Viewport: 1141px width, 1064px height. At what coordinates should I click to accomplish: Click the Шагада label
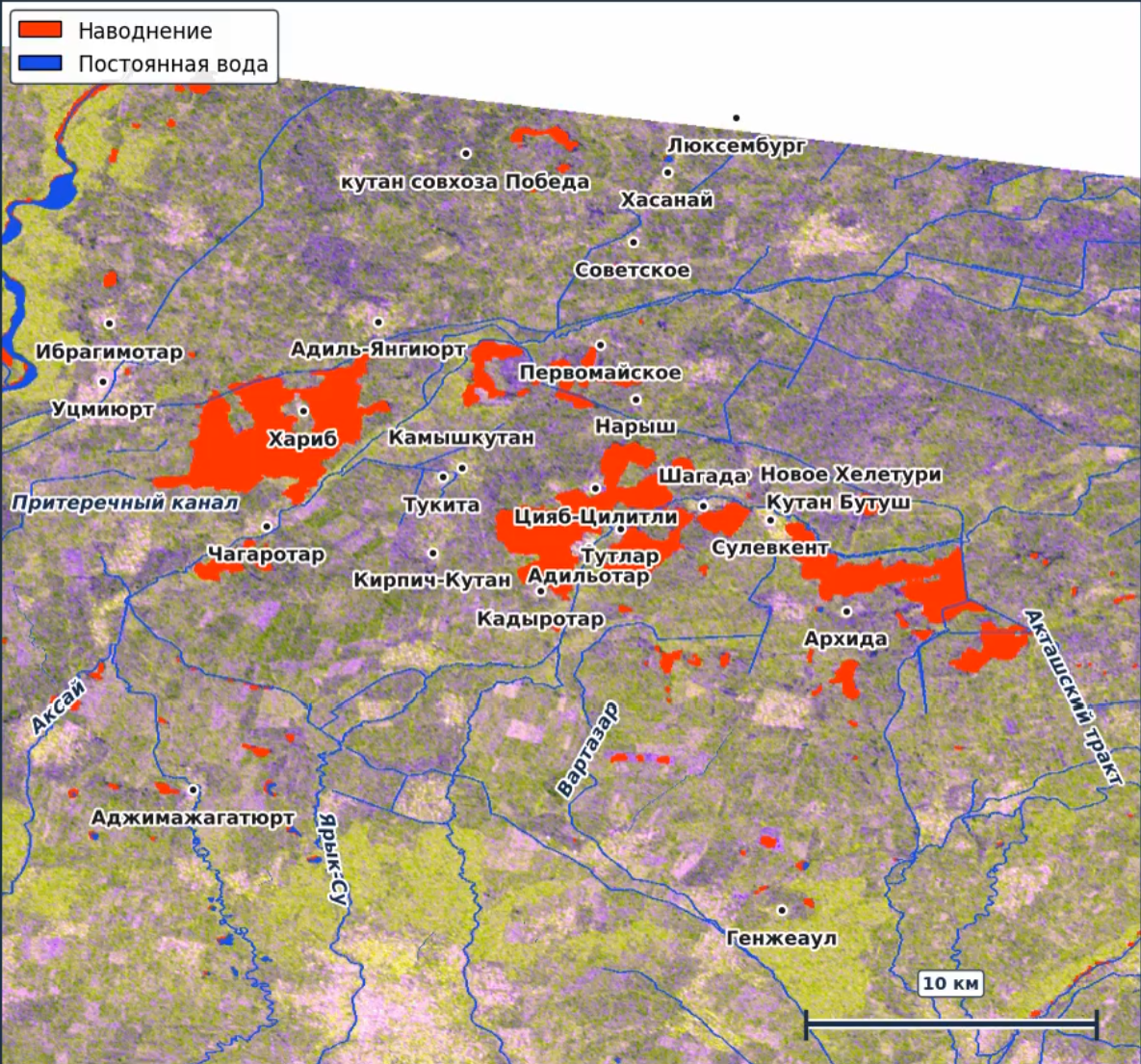(x=702, y=476)
